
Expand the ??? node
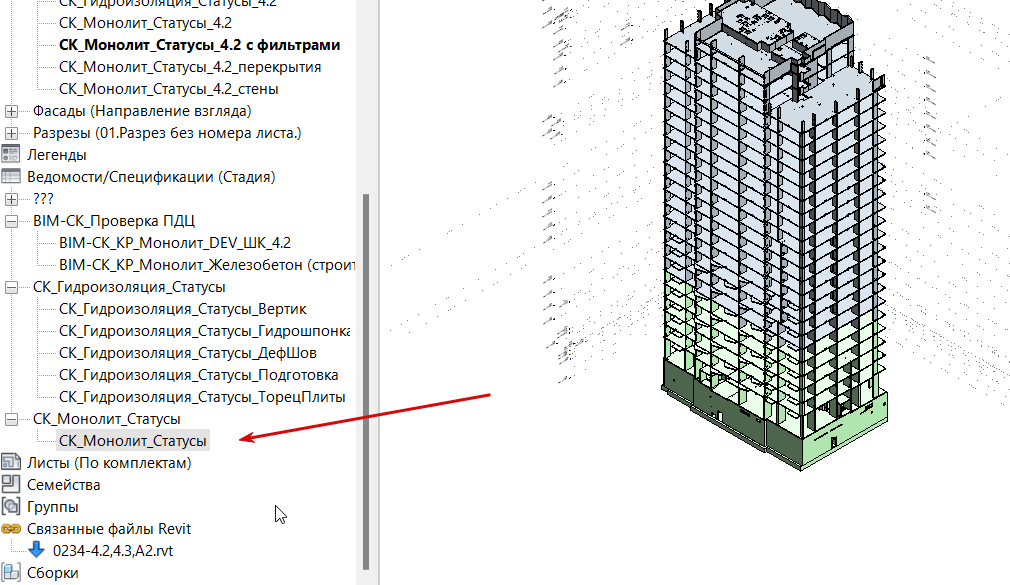(11, 199)
